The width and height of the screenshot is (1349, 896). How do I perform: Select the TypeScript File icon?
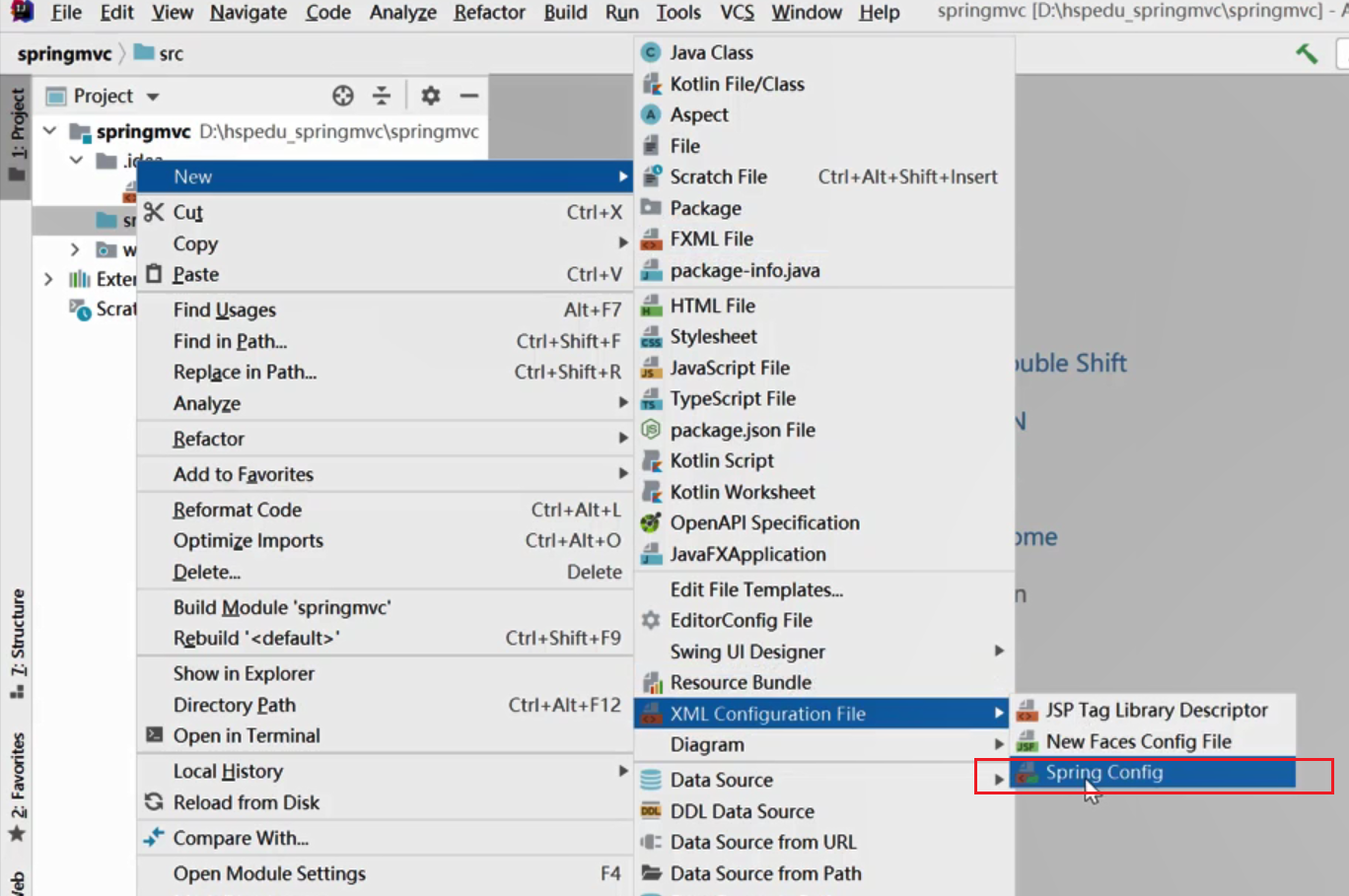click(651, 398)
